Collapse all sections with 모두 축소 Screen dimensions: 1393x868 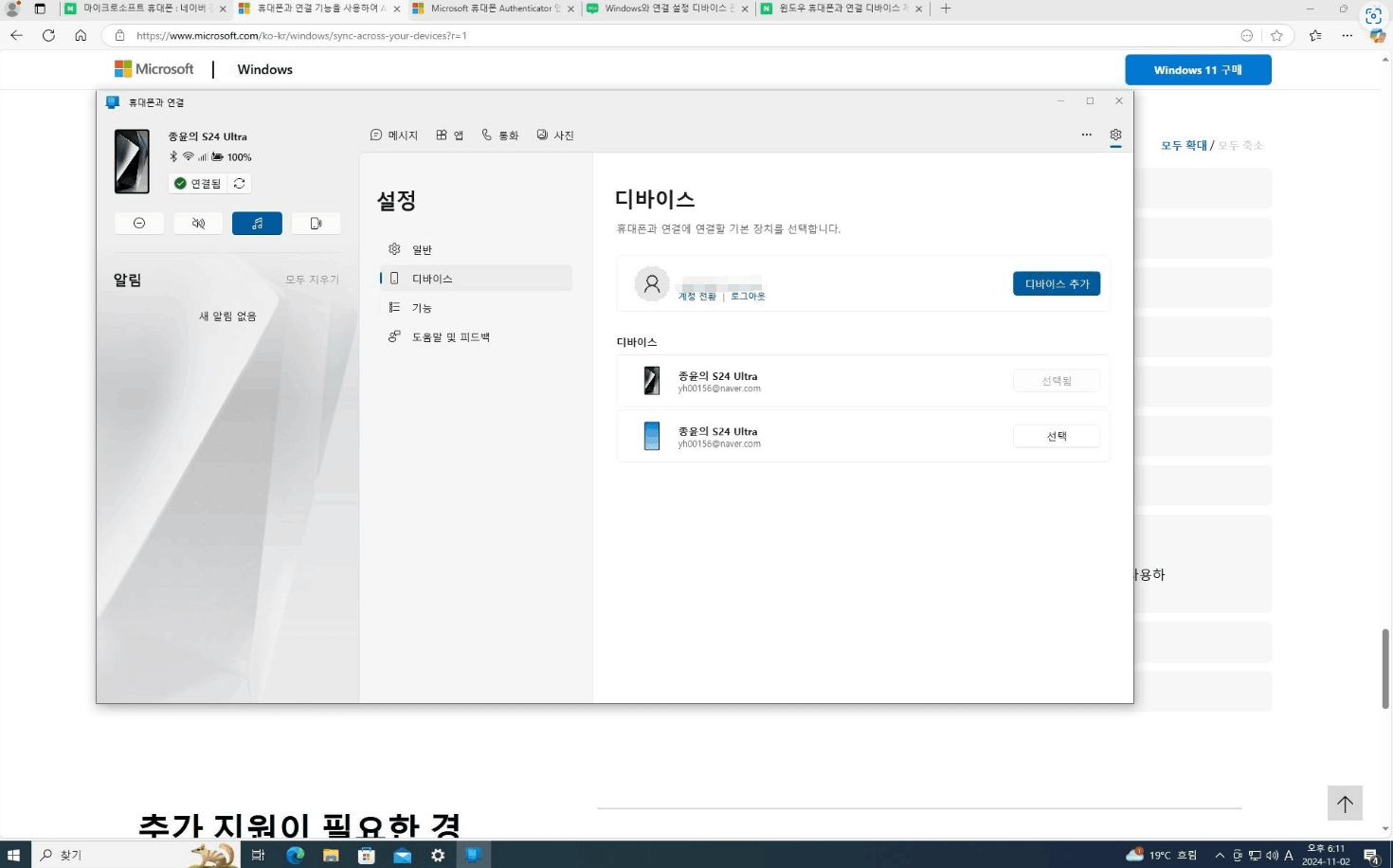tap(1240, 145)
